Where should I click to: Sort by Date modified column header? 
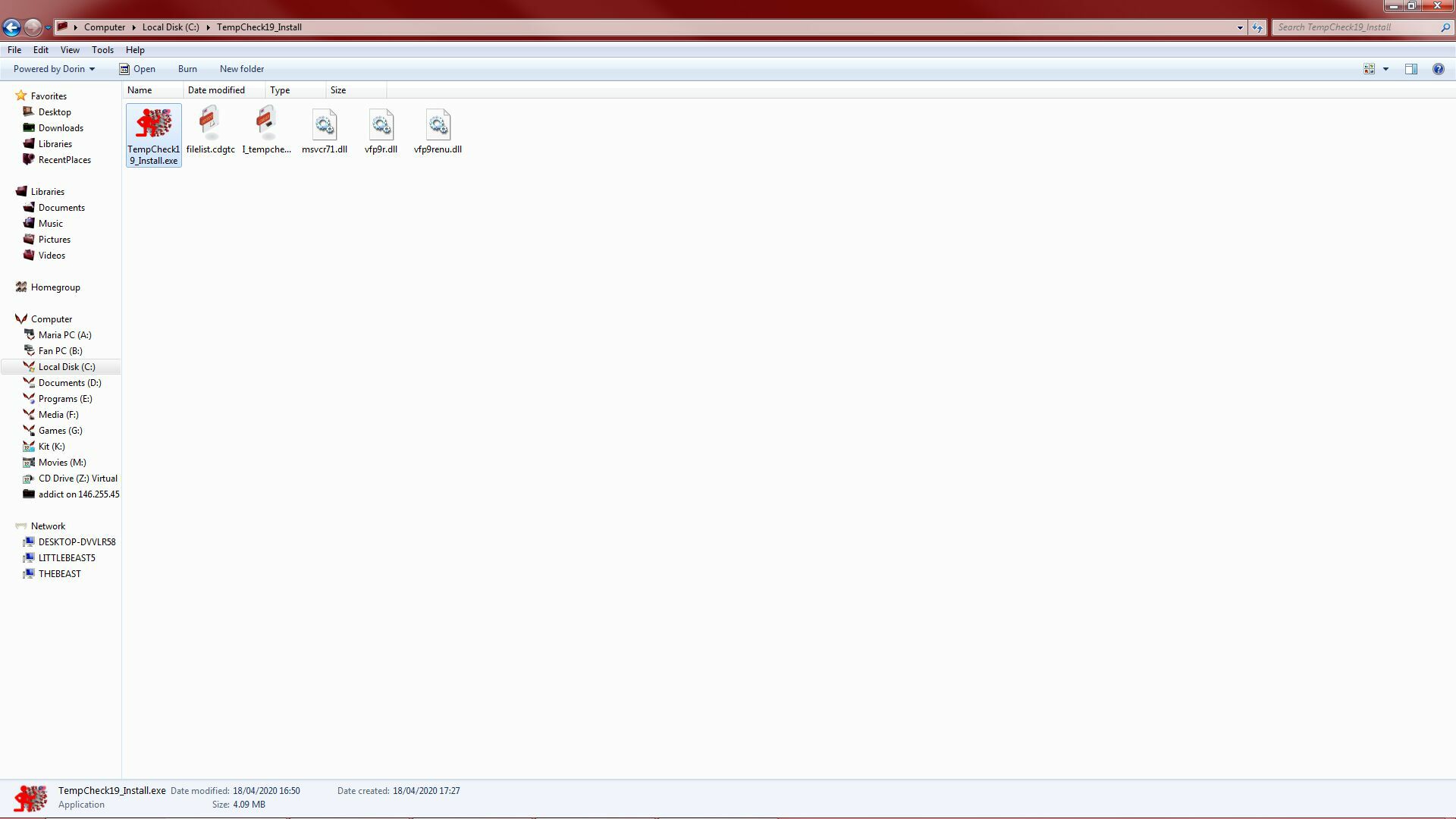tap(216, 90)
